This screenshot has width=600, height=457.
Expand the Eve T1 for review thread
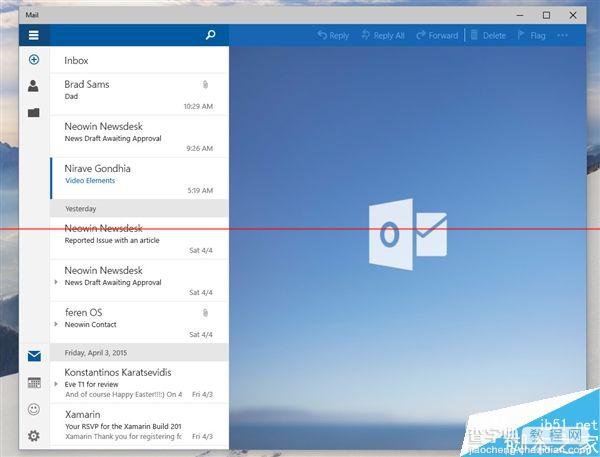[x=56, y=384]
